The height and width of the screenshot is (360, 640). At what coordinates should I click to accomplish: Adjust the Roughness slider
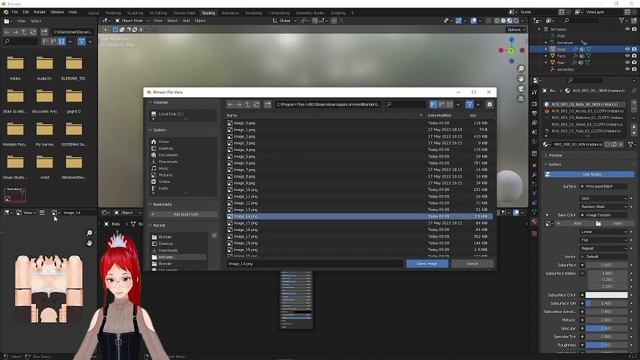607,345
